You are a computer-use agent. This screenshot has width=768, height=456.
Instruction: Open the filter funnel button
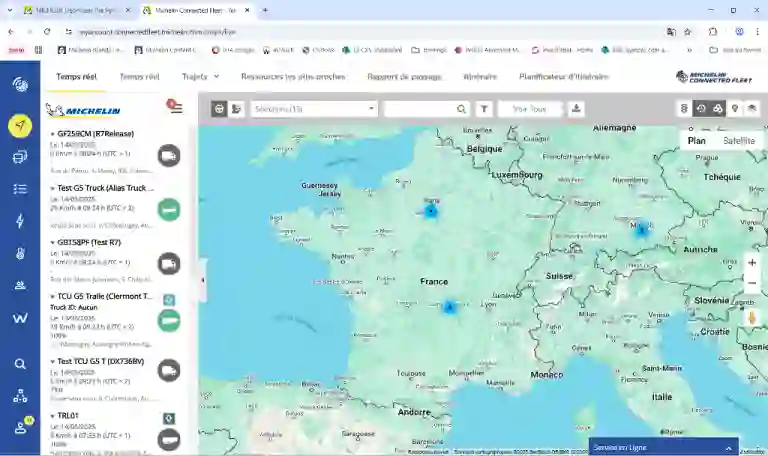pyautogui.click(x=484, y=109)
